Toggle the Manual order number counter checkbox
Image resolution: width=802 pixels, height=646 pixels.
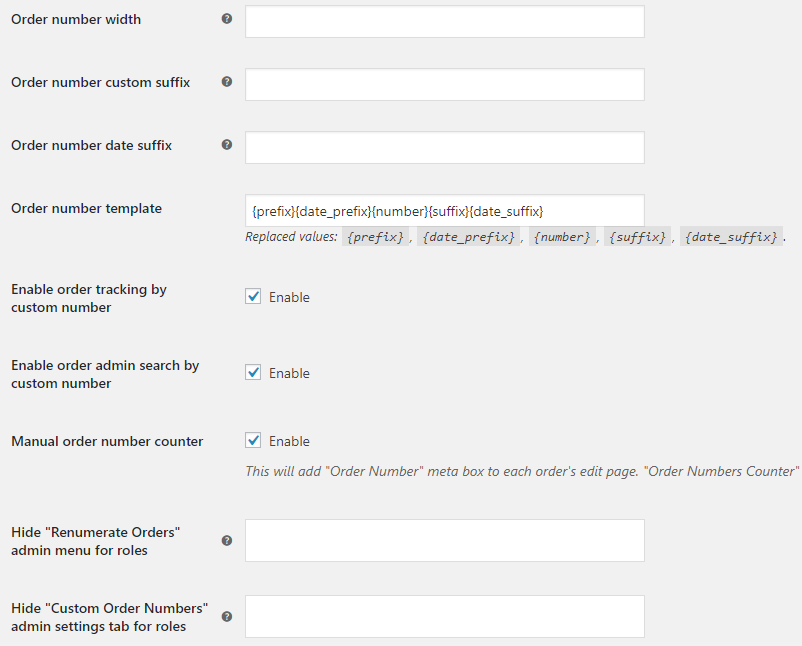(253, 440)
